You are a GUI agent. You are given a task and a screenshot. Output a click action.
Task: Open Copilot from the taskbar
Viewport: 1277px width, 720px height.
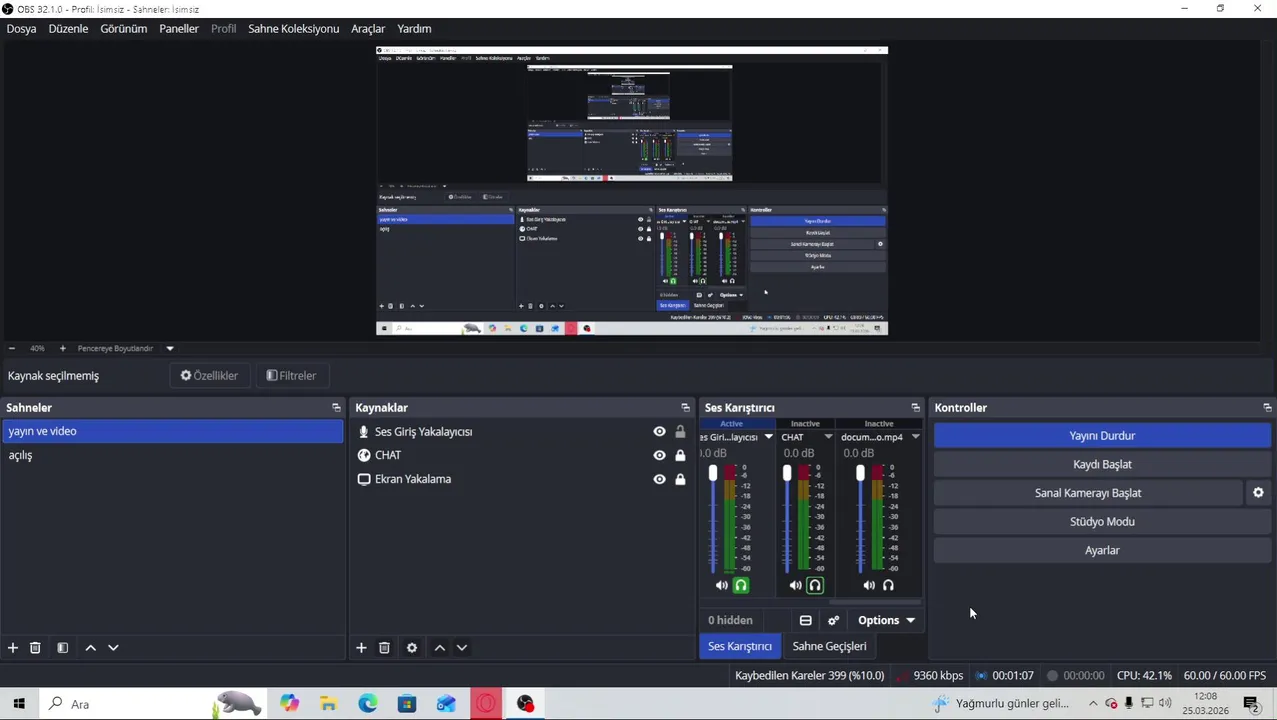click(289, 704)
